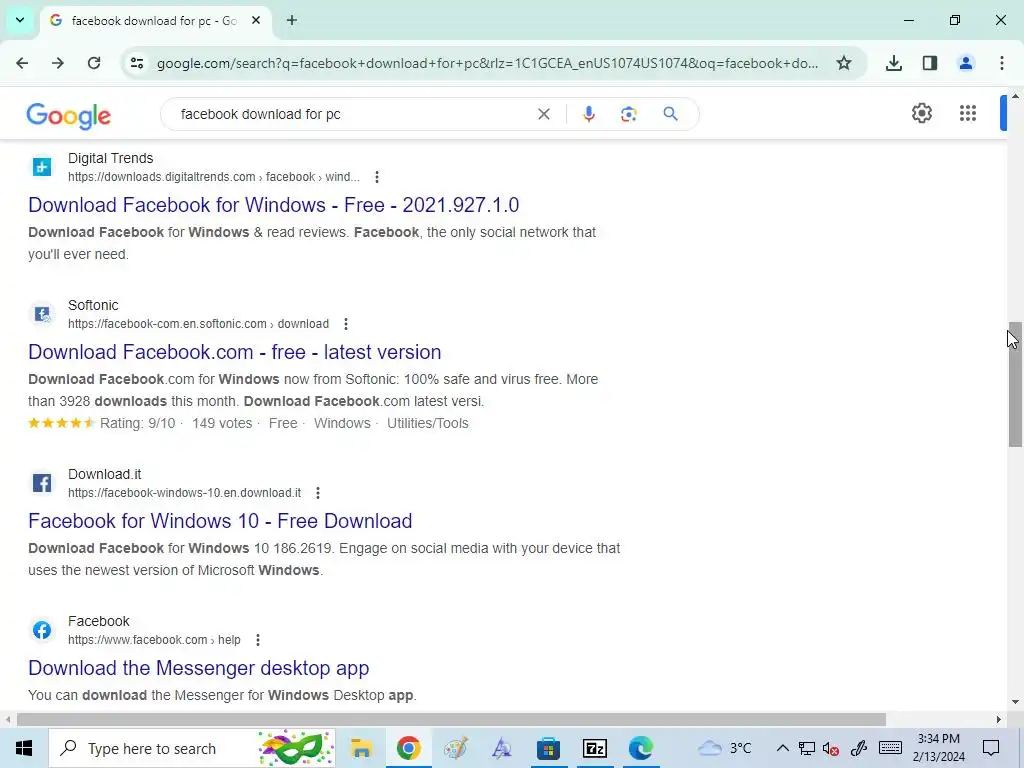Go forward to next page
This screenshot has height=768, width=1024.
click(58, 63)
